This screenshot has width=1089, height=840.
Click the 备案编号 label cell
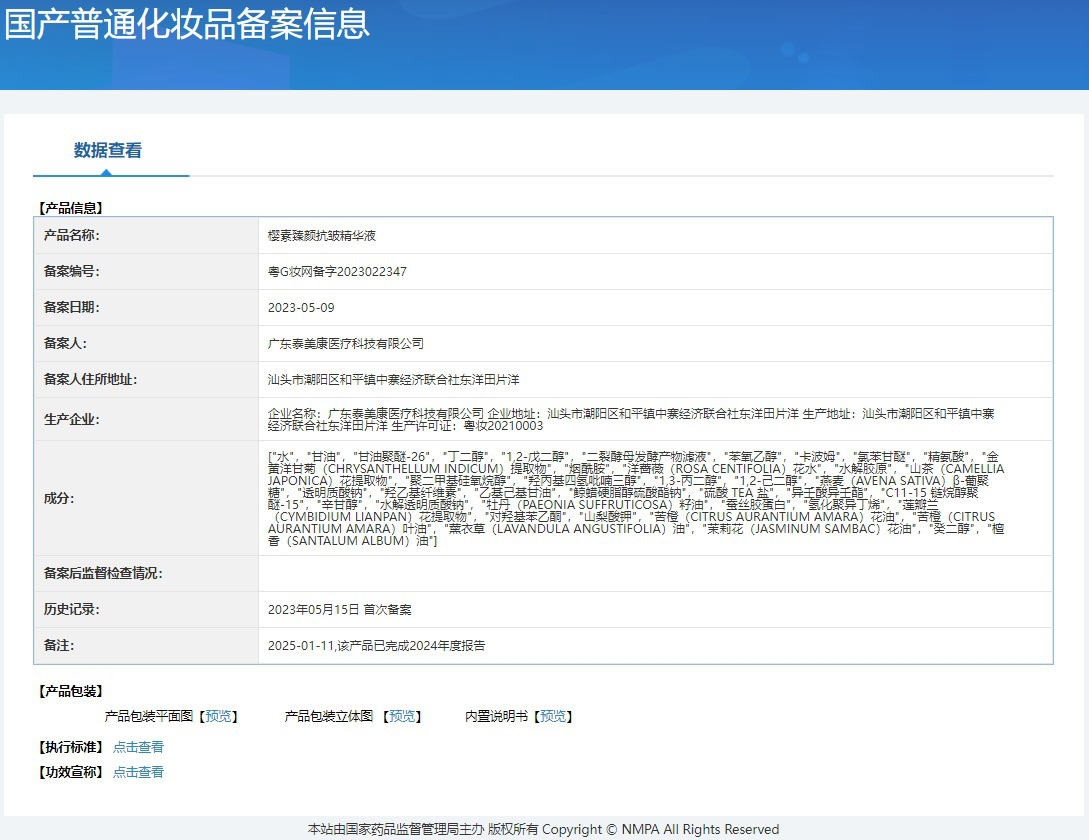click(147, 272)
